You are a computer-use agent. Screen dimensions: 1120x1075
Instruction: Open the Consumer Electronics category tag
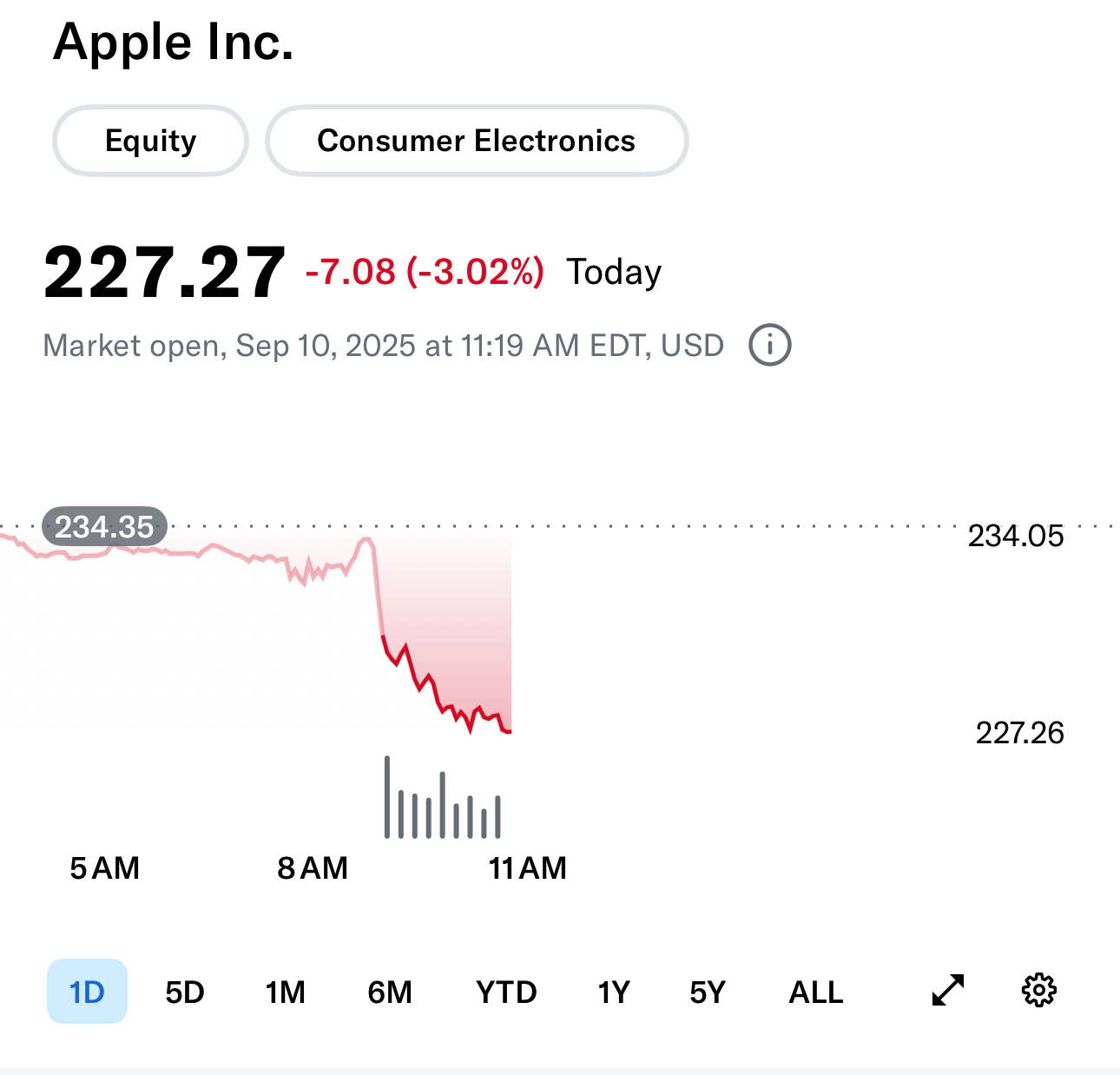[x=476, y=141]
